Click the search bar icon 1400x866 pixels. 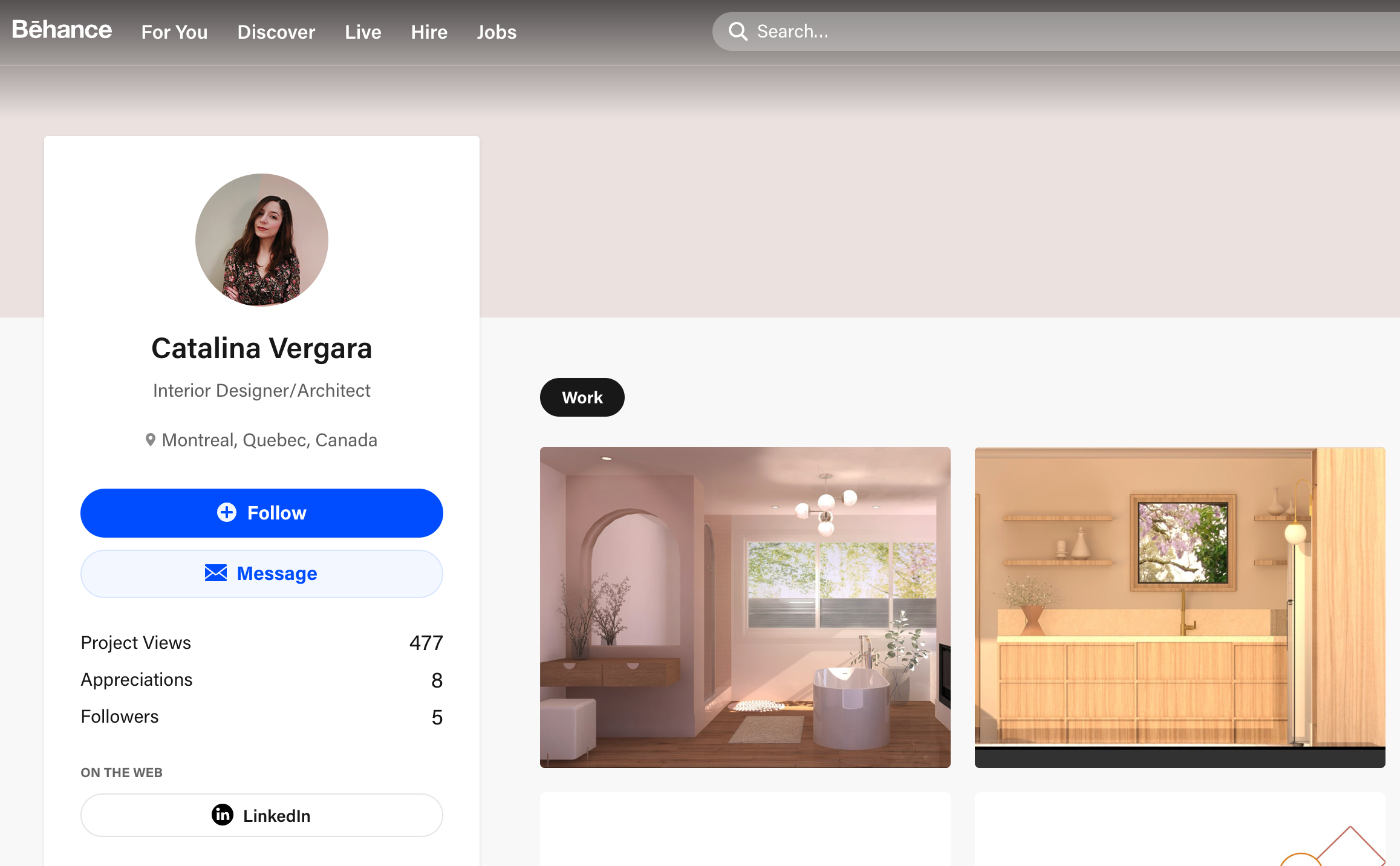[738, 31]
